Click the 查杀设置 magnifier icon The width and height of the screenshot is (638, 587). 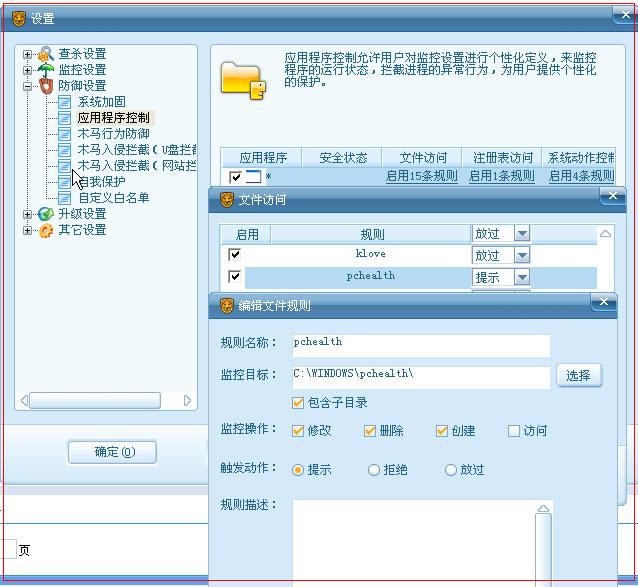tap(46, 54)
